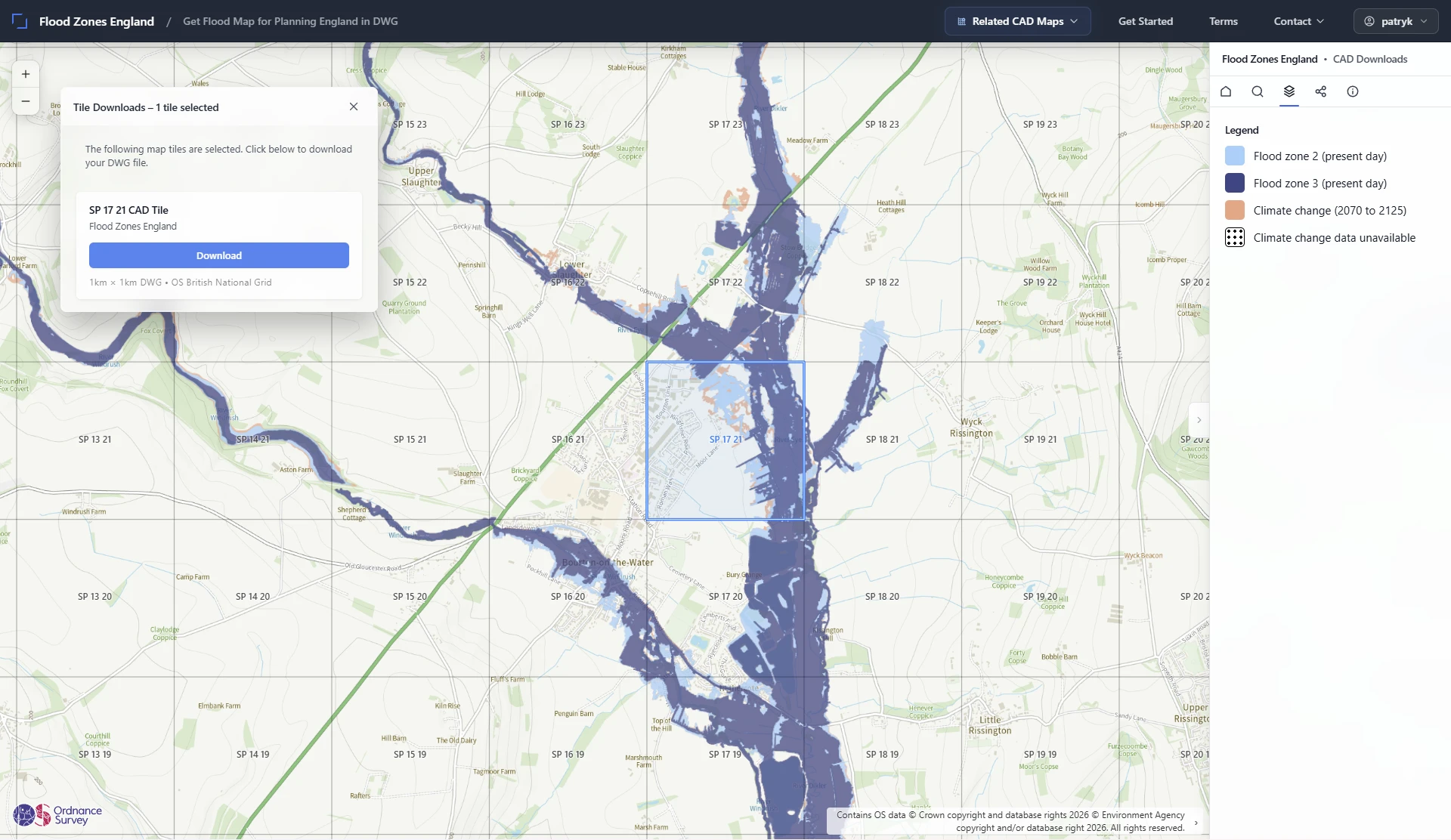This screenshot has height=840, width=1451.
Task: Open the Contact dropdown menu
Action: point(1298,21)
